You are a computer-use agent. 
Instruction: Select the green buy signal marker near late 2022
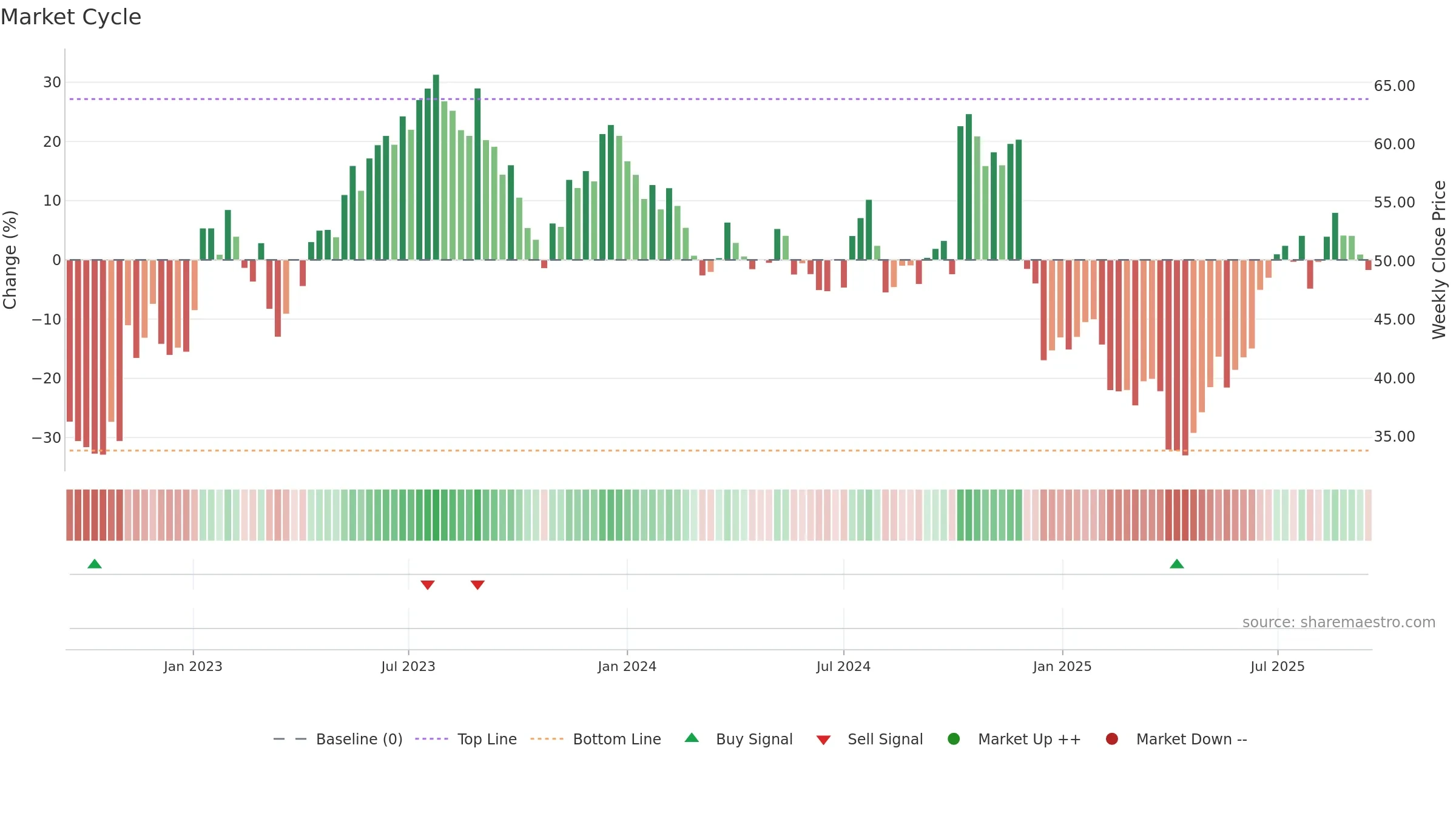[95, 564]
